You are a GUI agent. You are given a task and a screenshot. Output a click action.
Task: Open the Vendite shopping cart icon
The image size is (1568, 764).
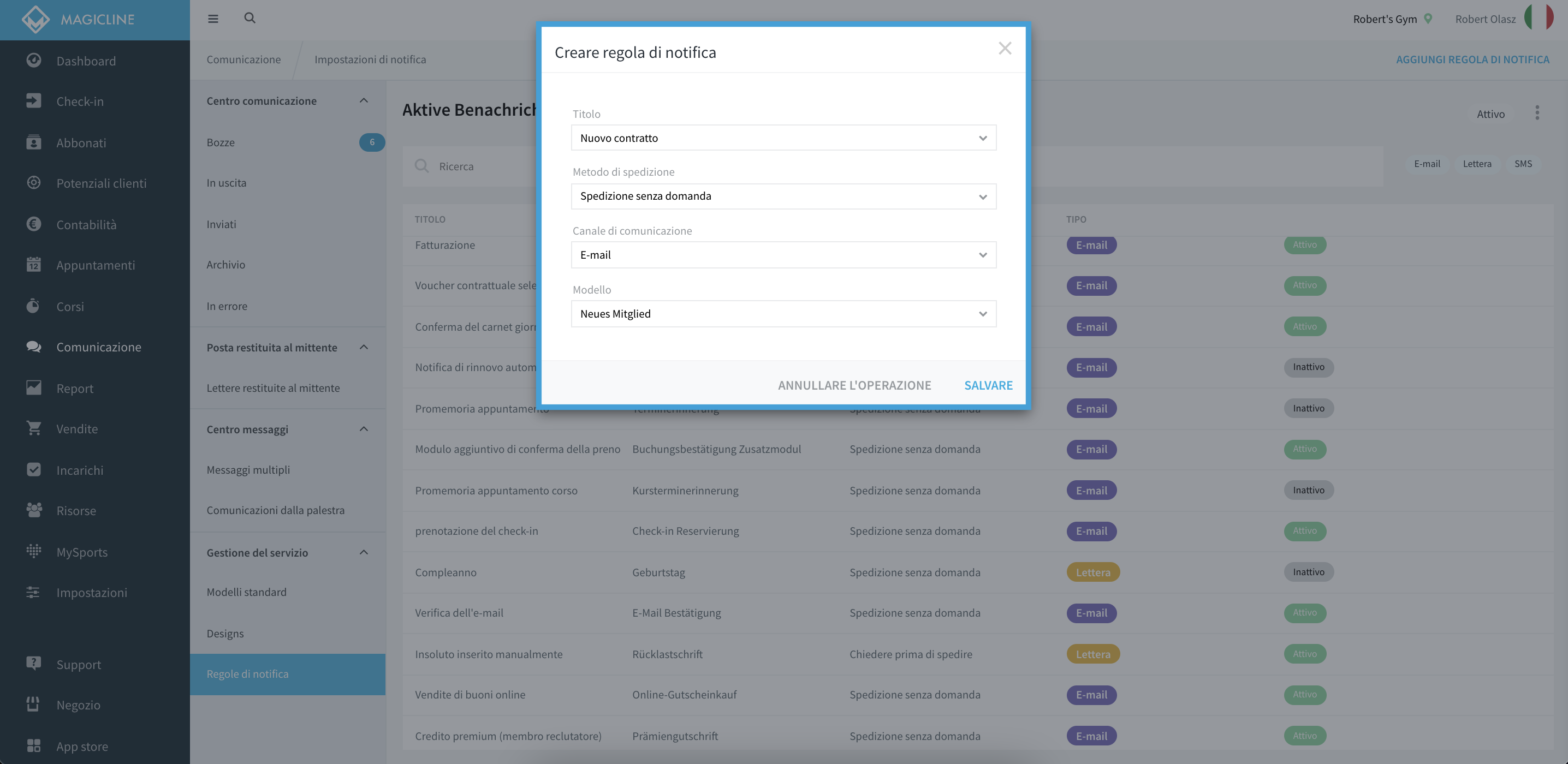33,428
